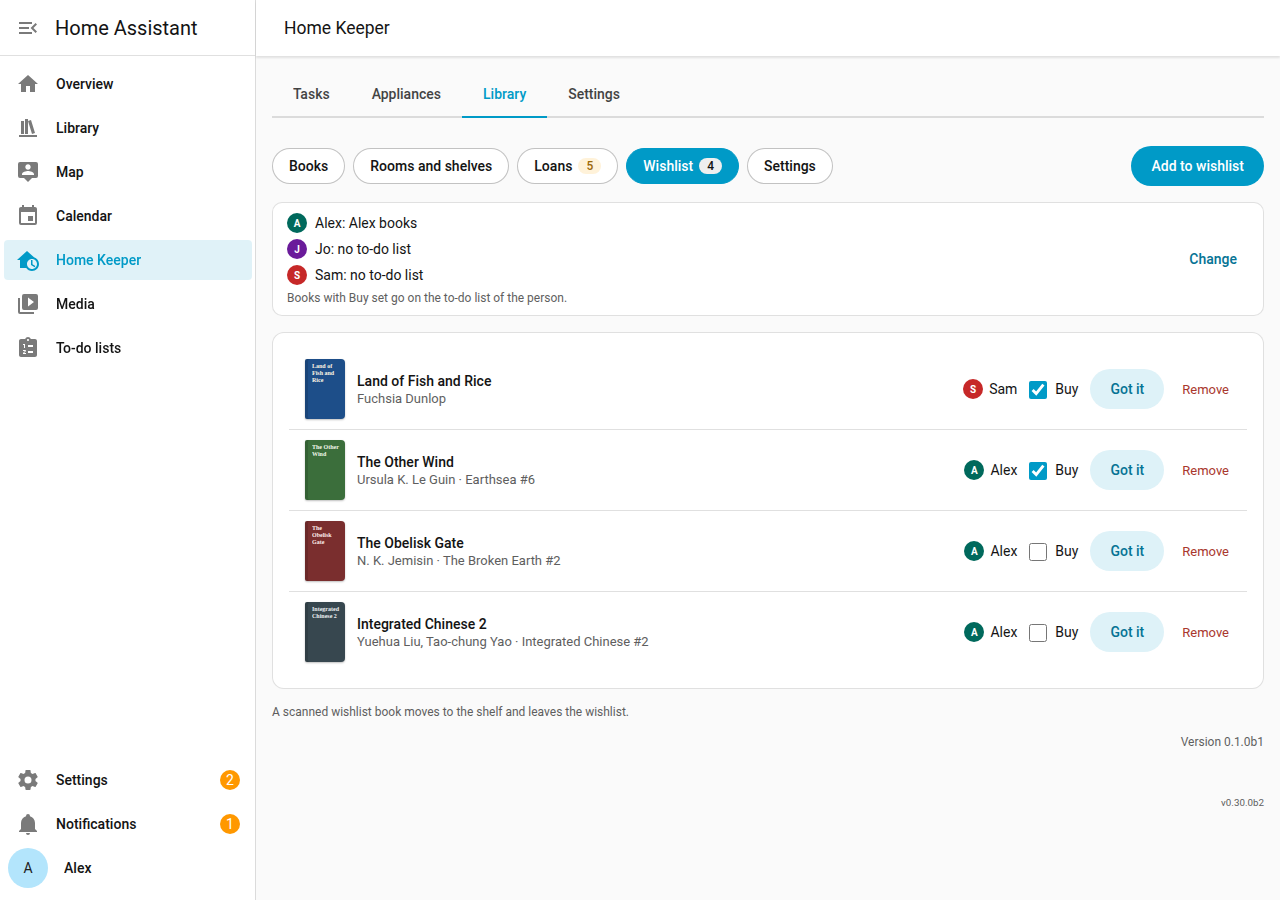Mark Land of Fish and Rice as Got it
The image size is (1280, 900).
click(1127, 389)
